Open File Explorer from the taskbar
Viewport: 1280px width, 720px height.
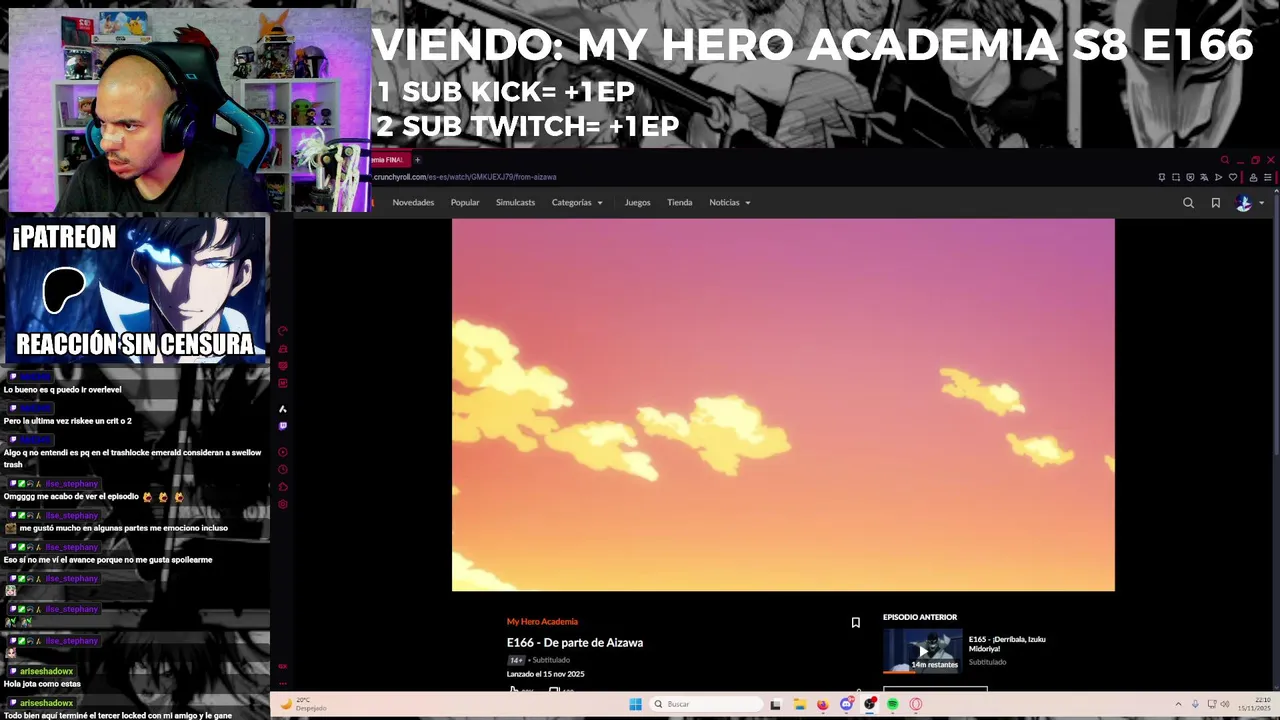click(x=800, y=704)
